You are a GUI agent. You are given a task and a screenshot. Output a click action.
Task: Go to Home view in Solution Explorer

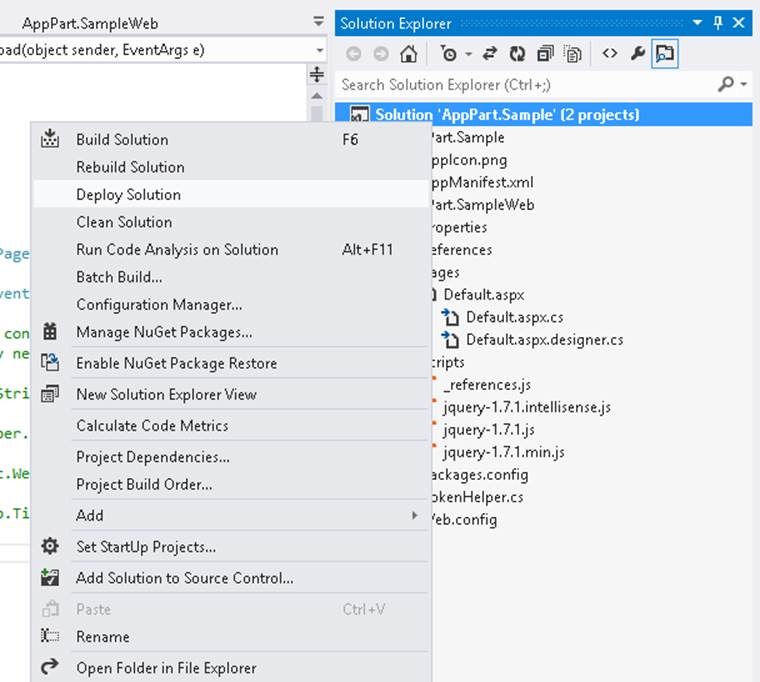click(x=409, y=54)
